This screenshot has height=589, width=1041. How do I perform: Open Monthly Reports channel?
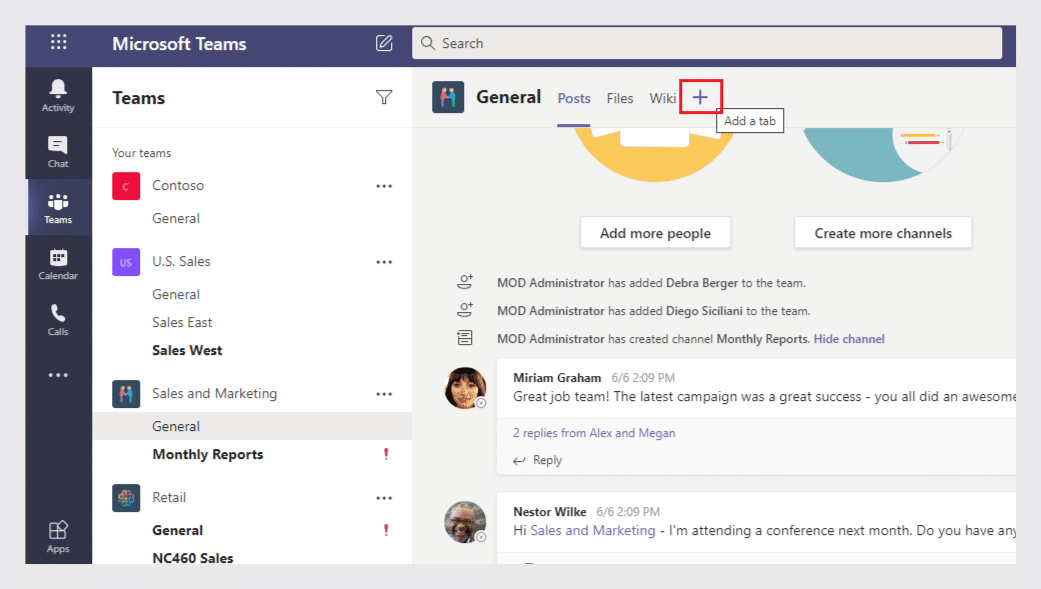208,454
